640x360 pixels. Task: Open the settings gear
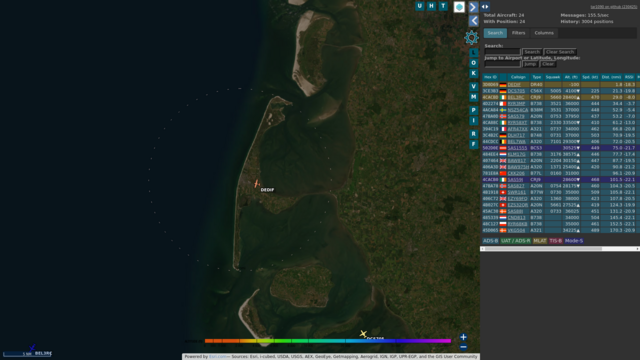point(471,38)
